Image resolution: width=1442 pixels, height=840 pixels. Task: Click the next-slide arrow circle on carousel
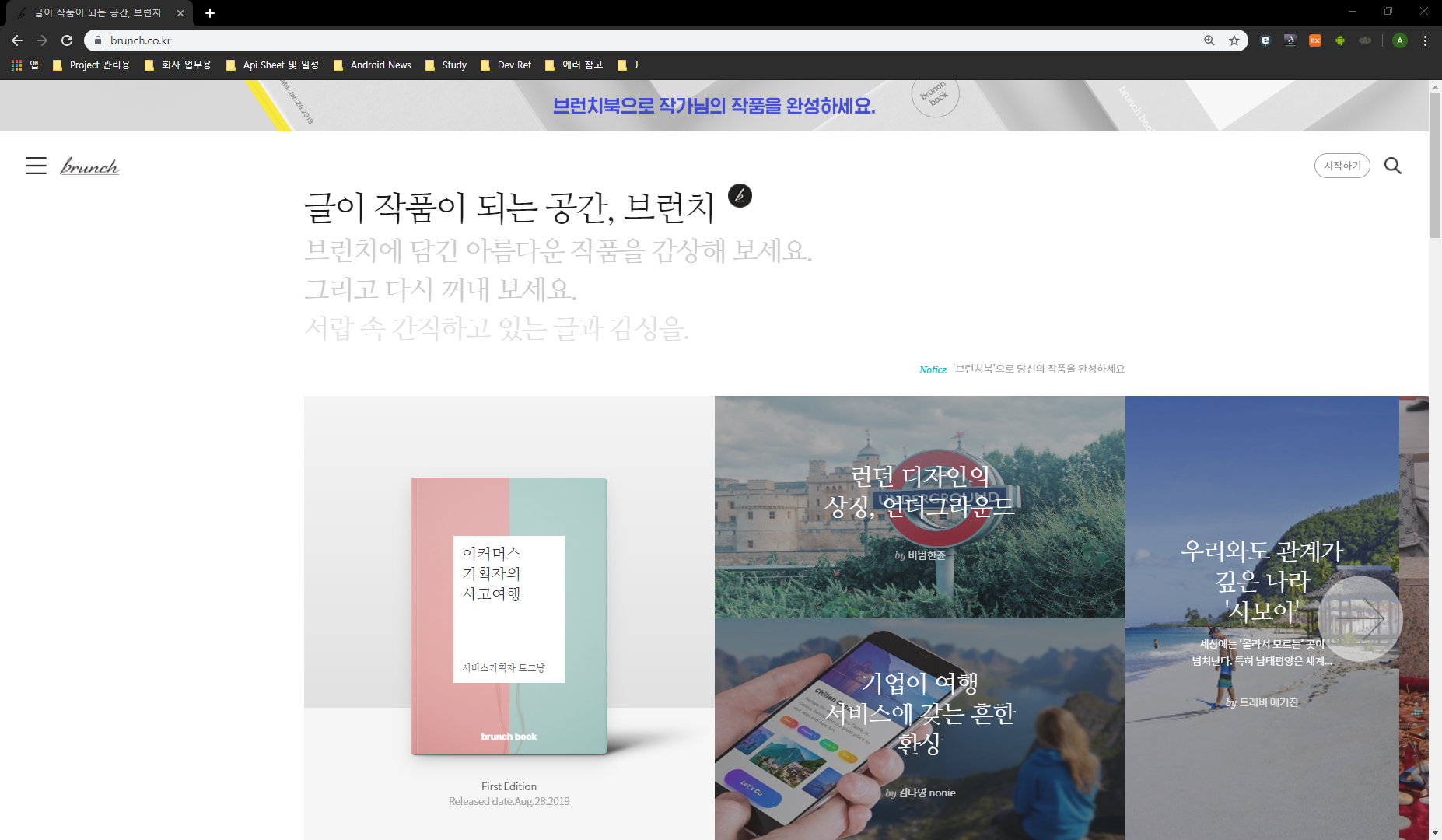(1360, 619)
